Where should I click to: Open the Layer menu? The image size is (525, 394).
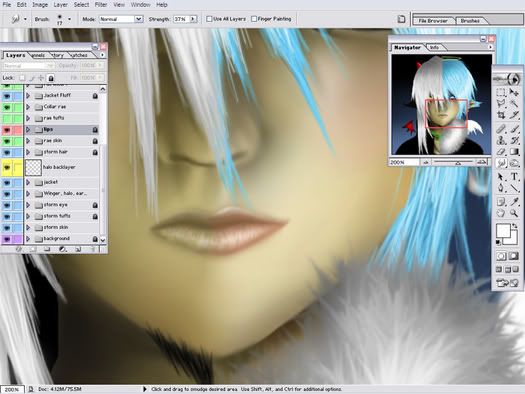pos(61,5)
